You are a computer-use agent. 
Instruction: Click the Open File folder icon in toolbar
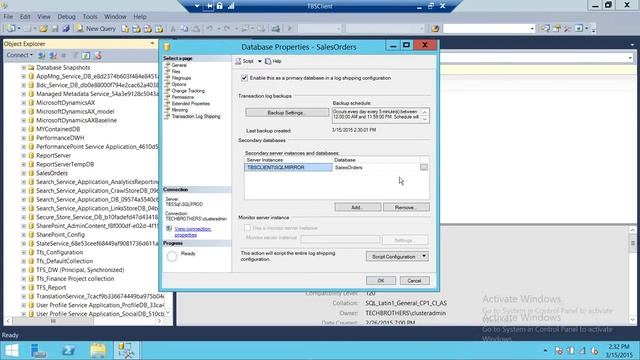pos(43,29)
